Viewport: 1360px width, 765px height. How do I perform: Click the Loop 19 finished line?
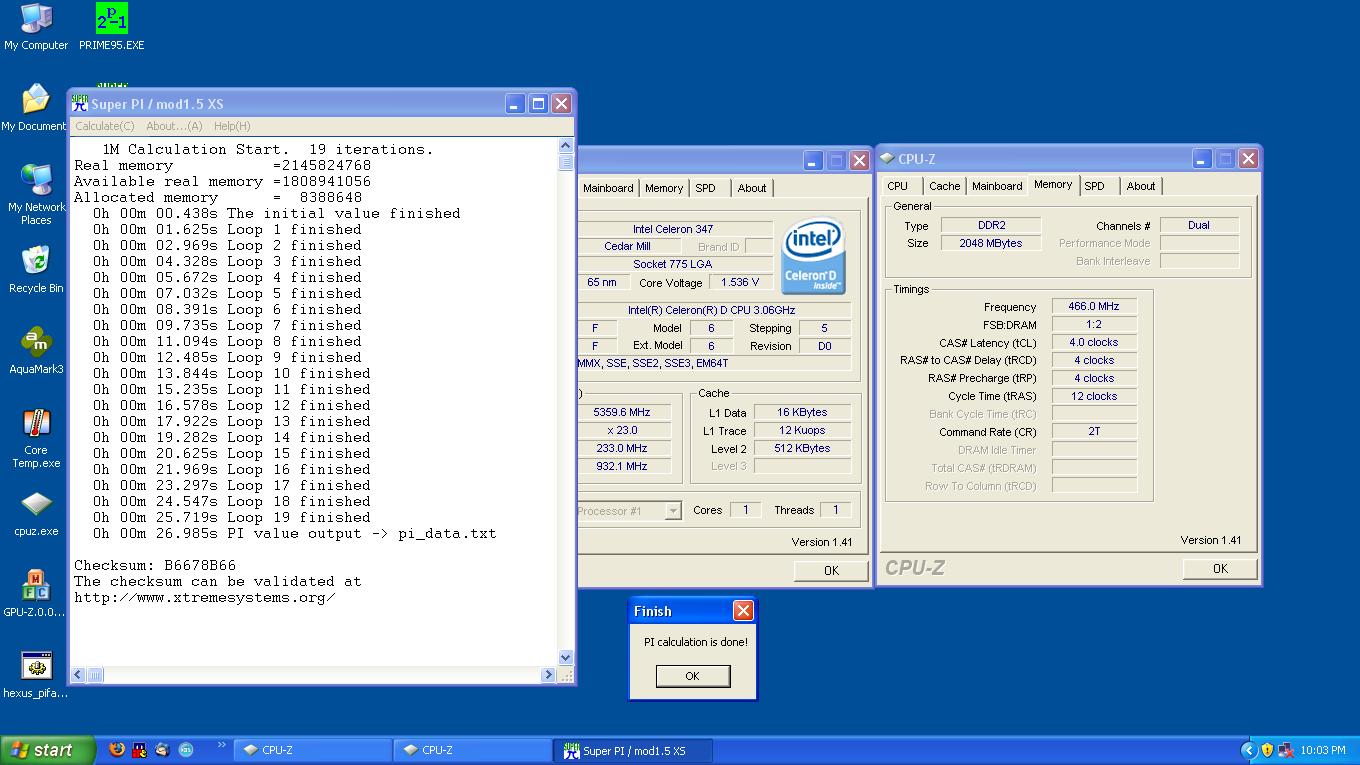pyautogui.click(x=232, y=517)
